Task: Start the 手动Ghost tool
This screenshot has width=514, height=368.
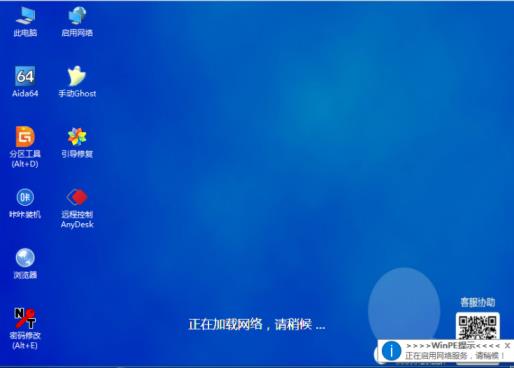Action: (x=77, y=82)
